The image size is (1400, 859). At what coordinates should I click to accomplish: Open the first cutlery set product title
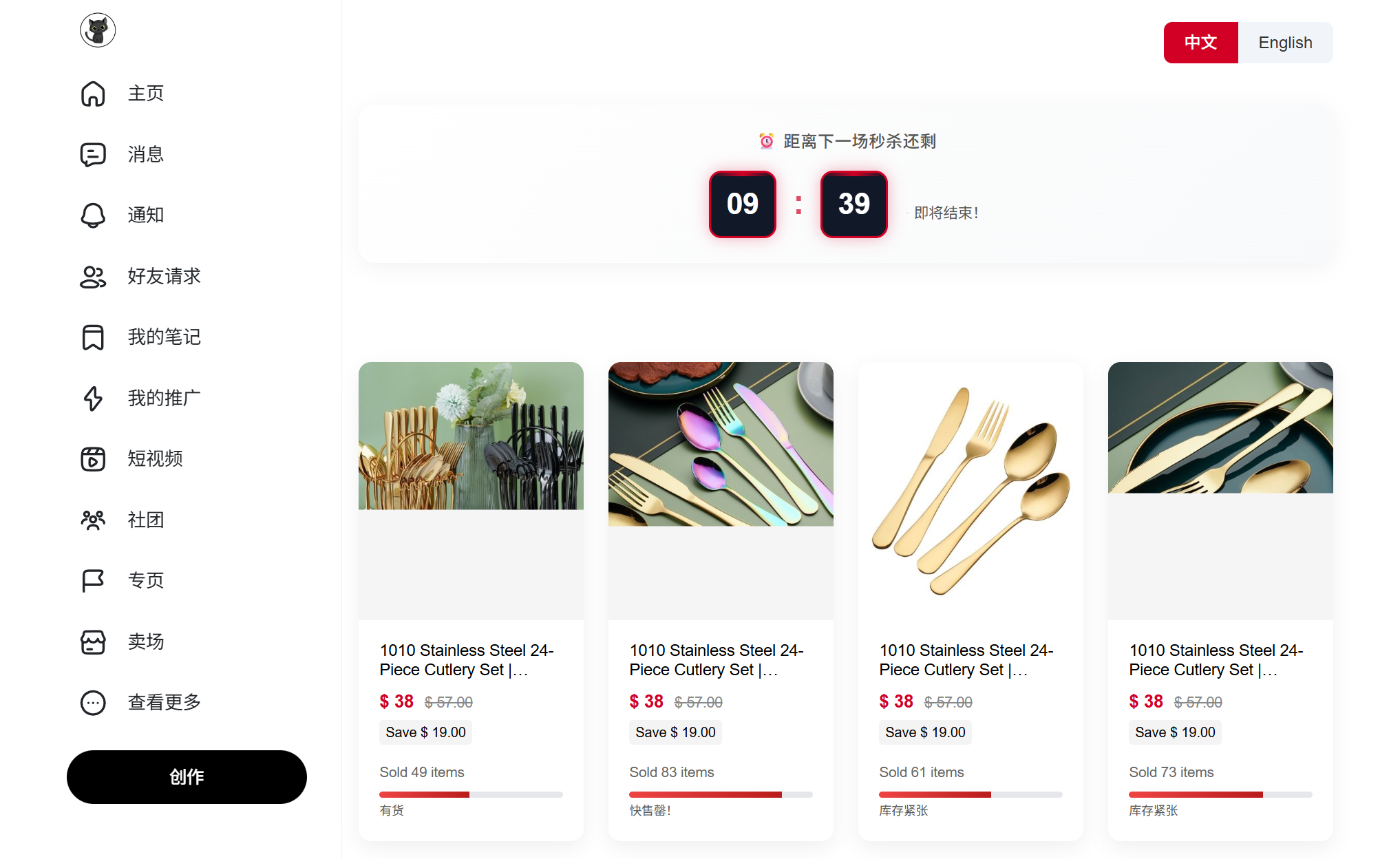pyautogui.click(x=467, y=659)
